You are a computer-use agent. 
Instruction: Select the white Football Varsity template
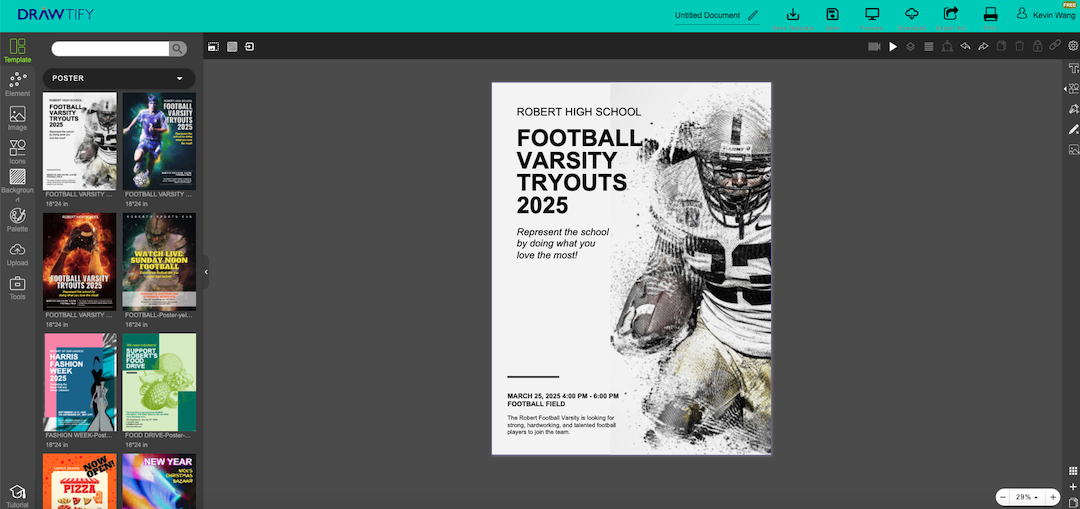coord(80,141)
